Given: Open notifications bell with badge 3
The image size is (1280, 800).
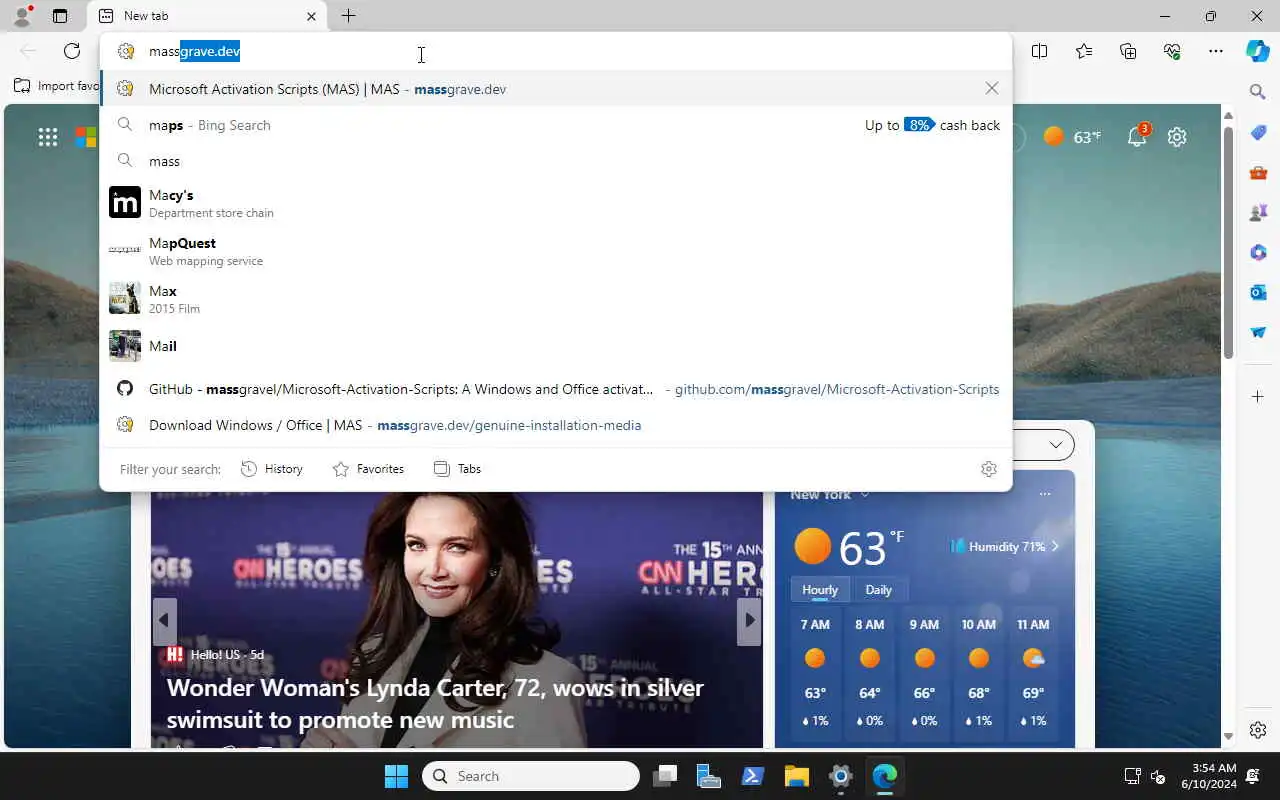Looking at the screenshot, I should [1137, 137].
